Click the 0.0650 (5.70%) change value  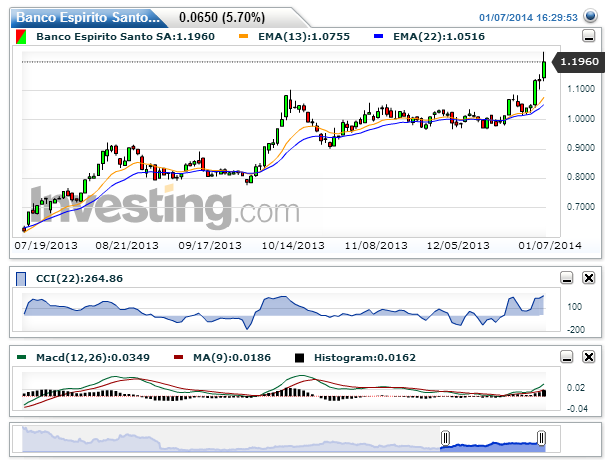[222, 18]
